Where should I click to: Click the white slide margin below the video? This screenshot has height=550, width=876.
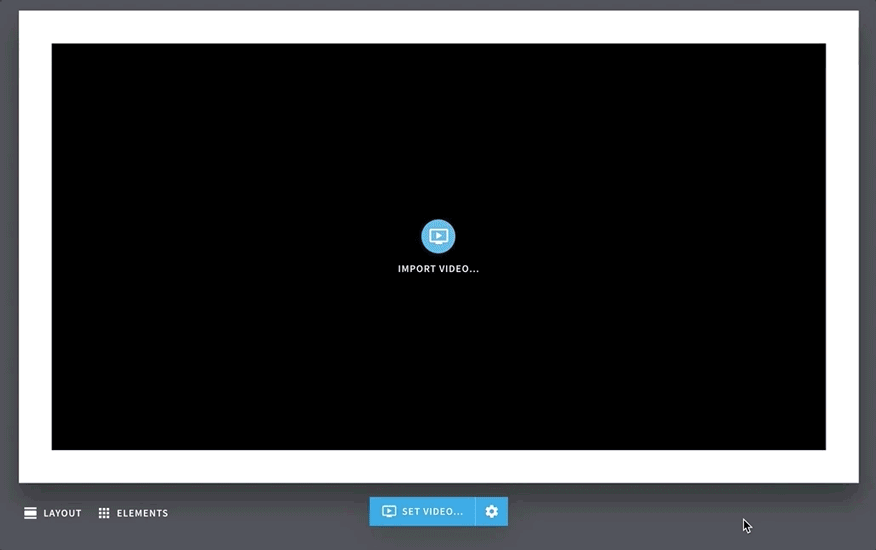tap(438, 466)
